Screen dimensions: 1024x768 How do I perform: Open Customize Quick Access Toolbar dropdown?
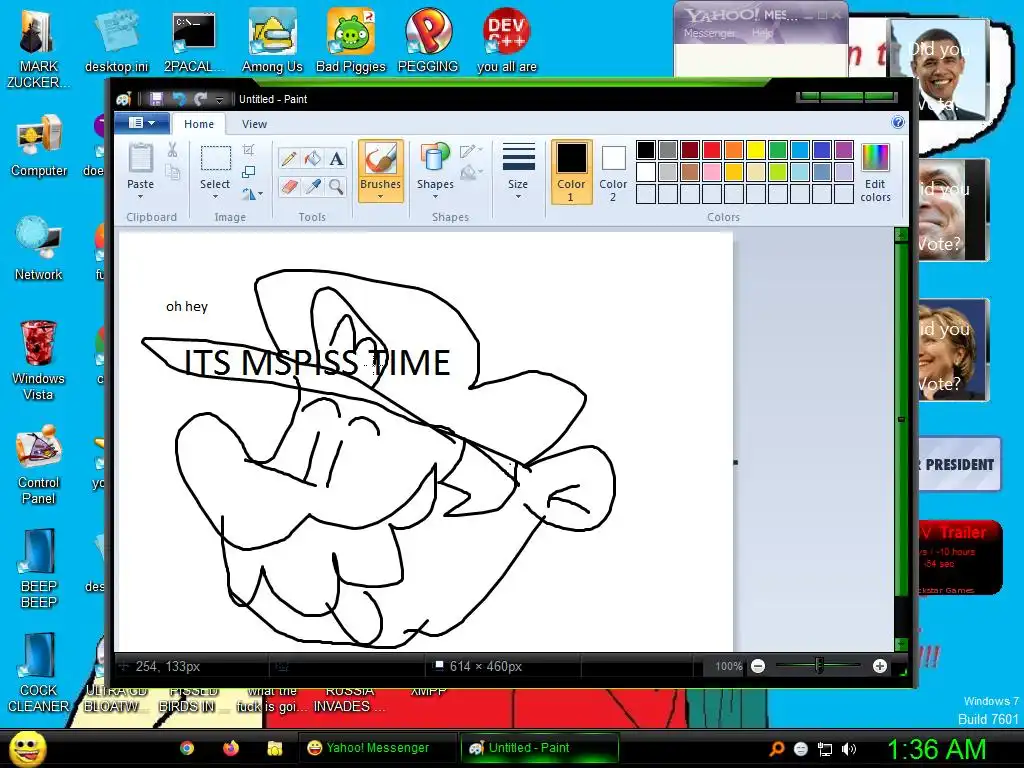pyautogui.click(x=219, y=99)
